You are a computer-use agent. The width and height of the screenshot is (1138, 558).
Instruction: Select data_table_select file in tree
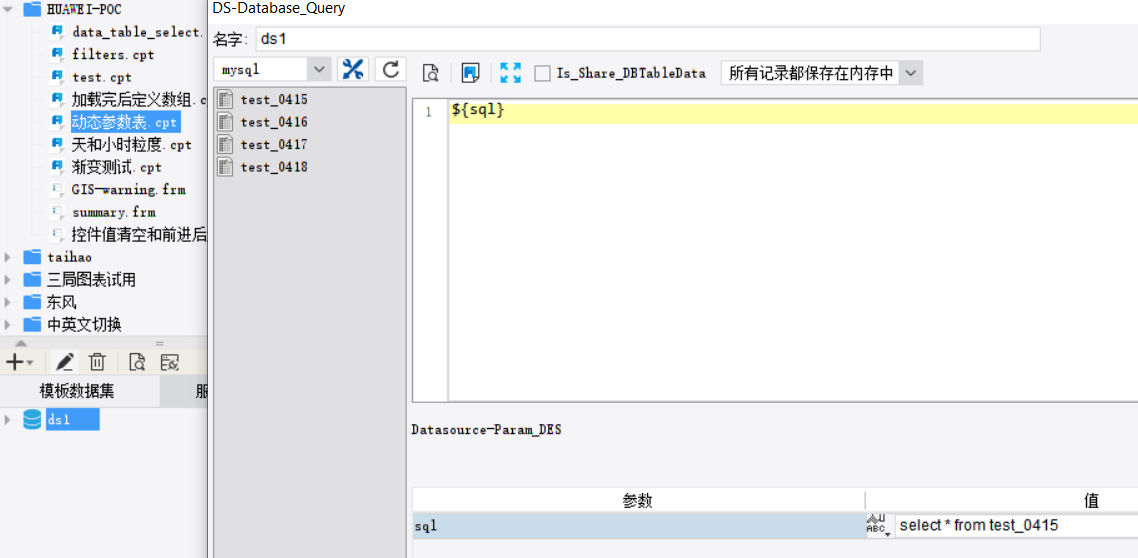point(138,32)
